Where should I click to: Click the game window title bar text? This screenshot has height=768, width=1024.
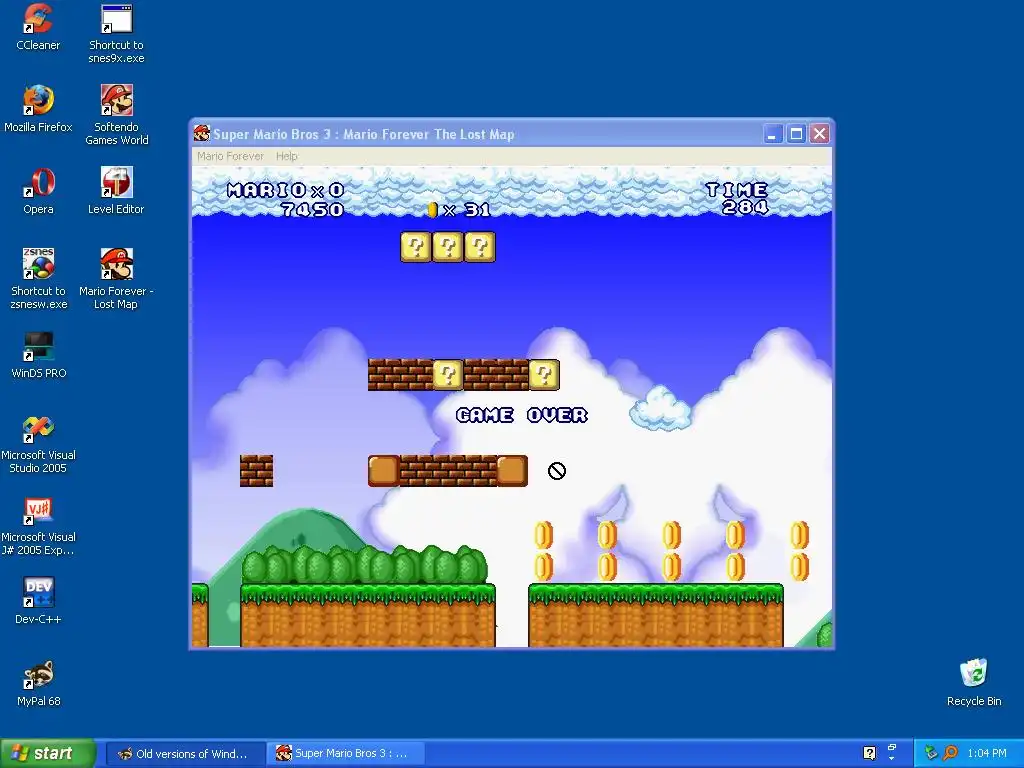pyautogui.click(x=364, y=135)
